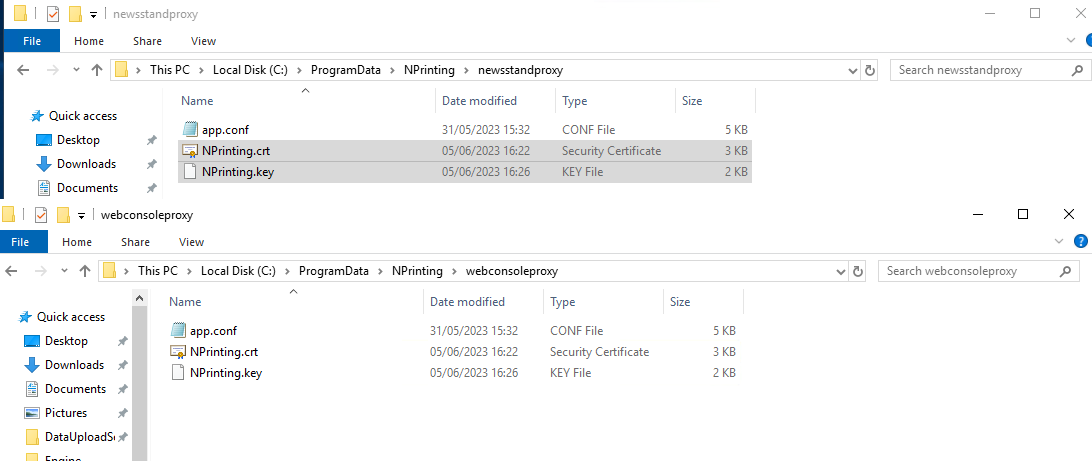This screenshot has height=461, width=1092.
Task: Select NPrinting.crt certificate icon in webconsoleproxy window
Action: 178,352
